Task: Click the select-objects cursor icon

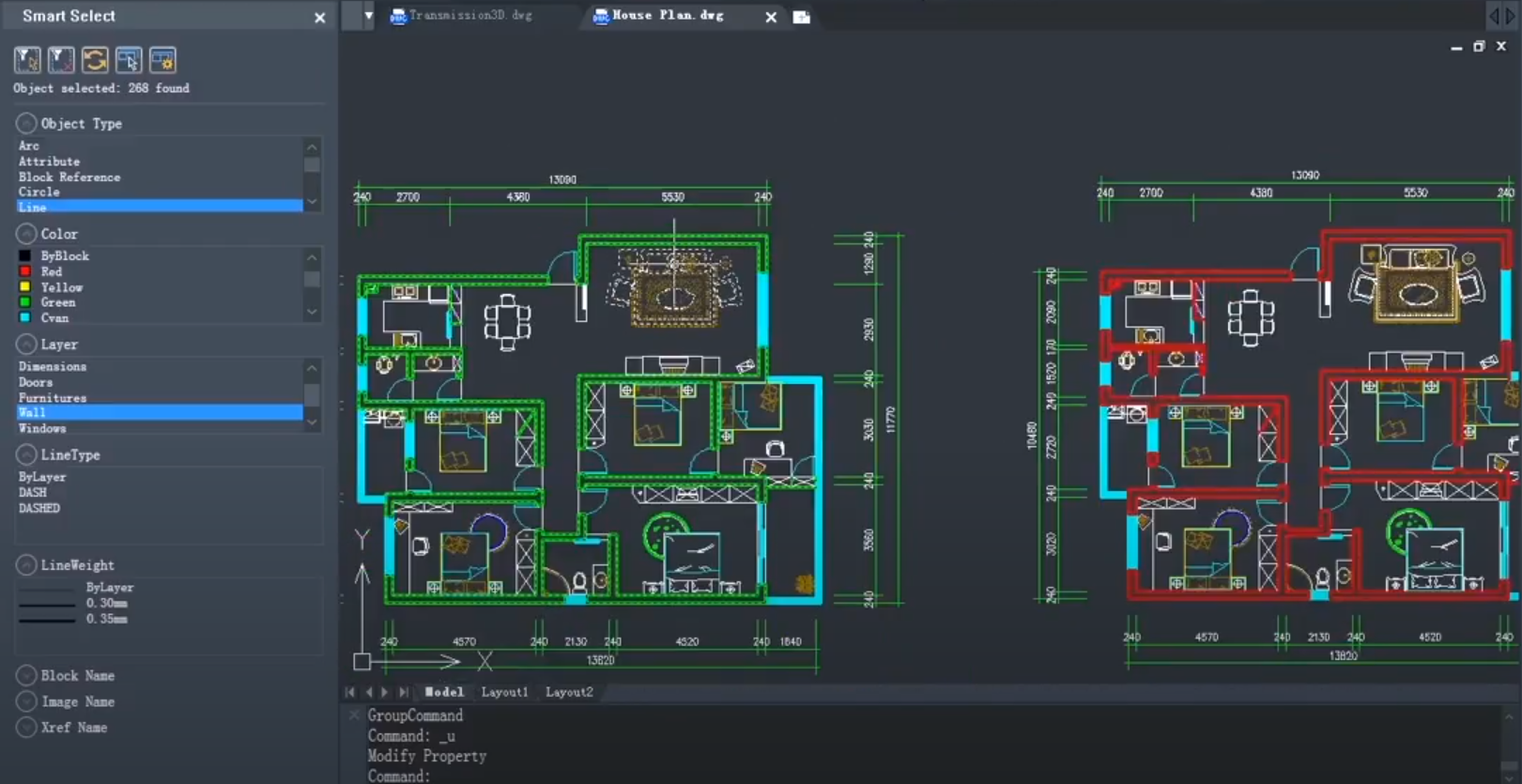Action: 129,60
